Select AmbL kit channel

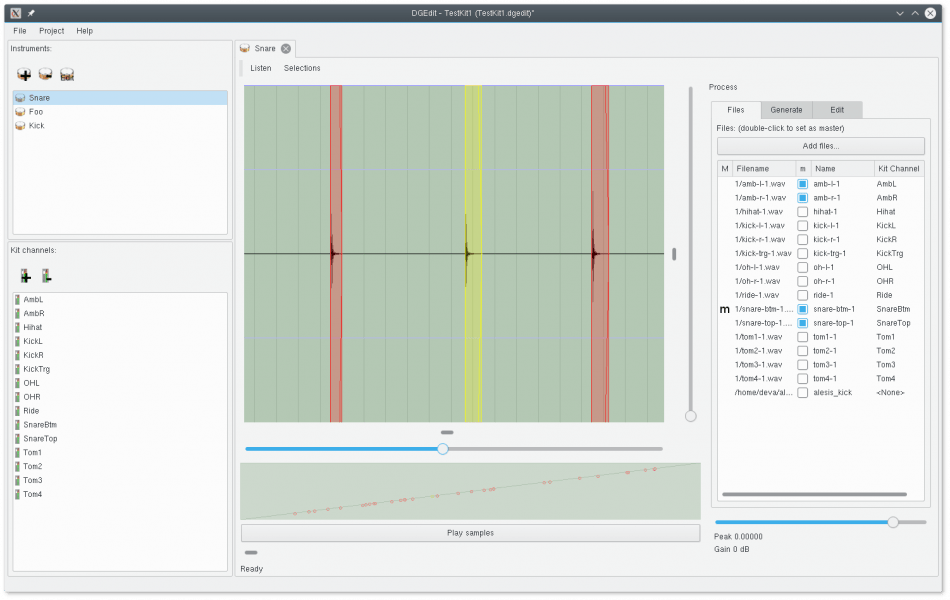pos(120,299)
